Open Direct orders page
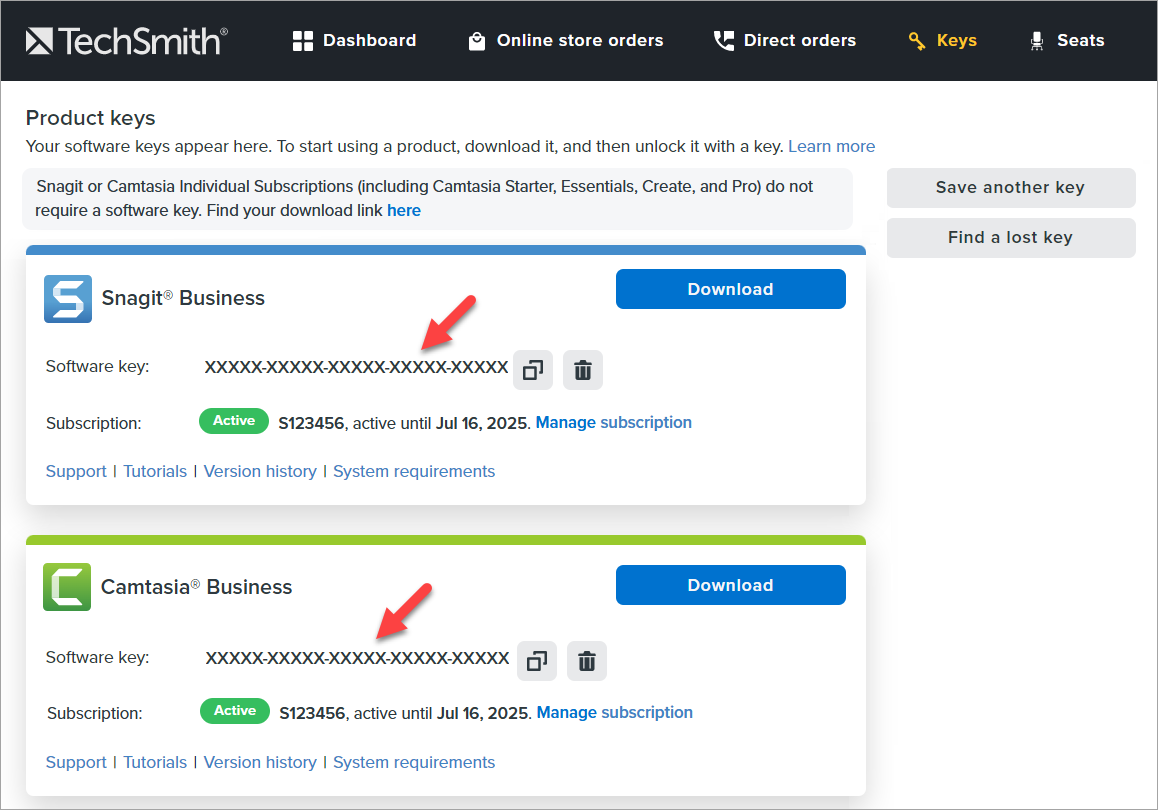The width and height of the screenshot is (1158, 810). (784, 41)
